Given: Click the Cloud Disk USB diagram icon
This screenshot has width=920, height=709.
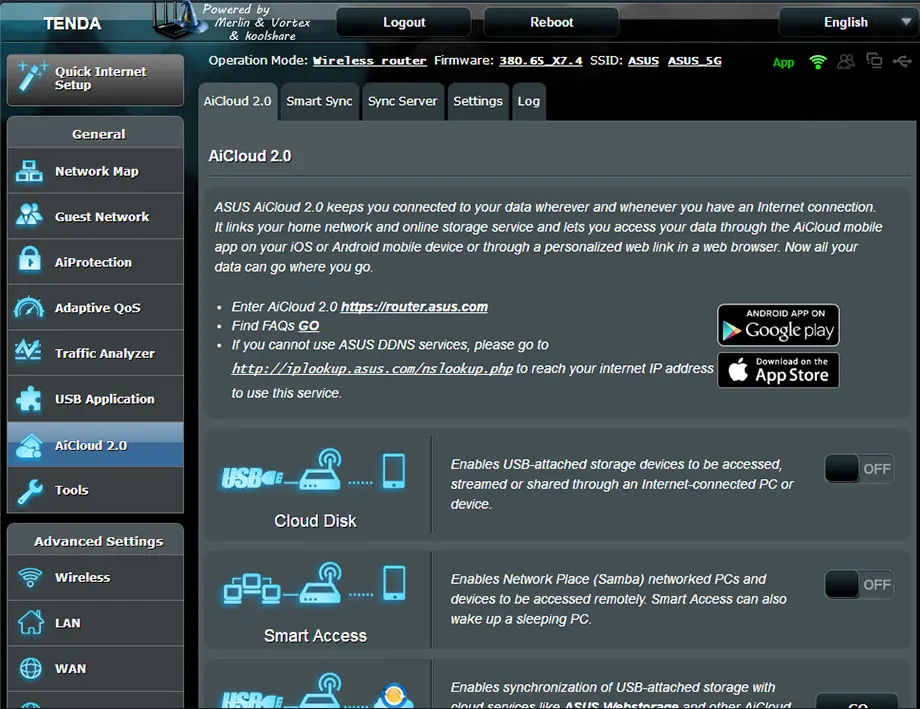Looking at the screenshot, I should point(313,470).
